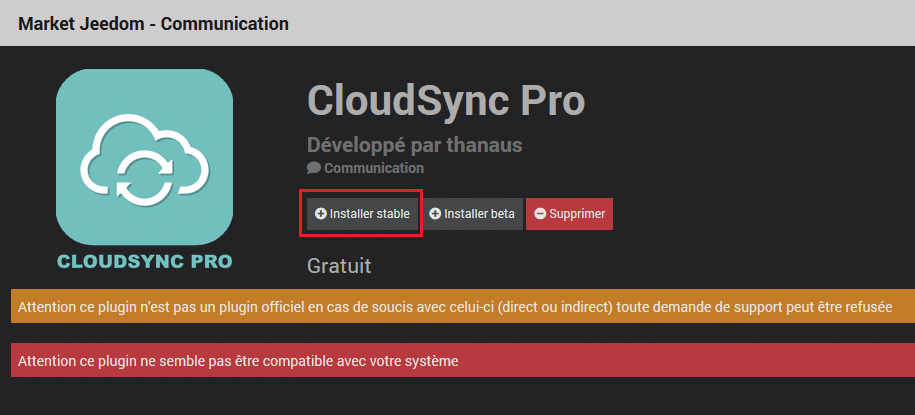Click the red Supprimer button
915x415 pixels.
570,214
